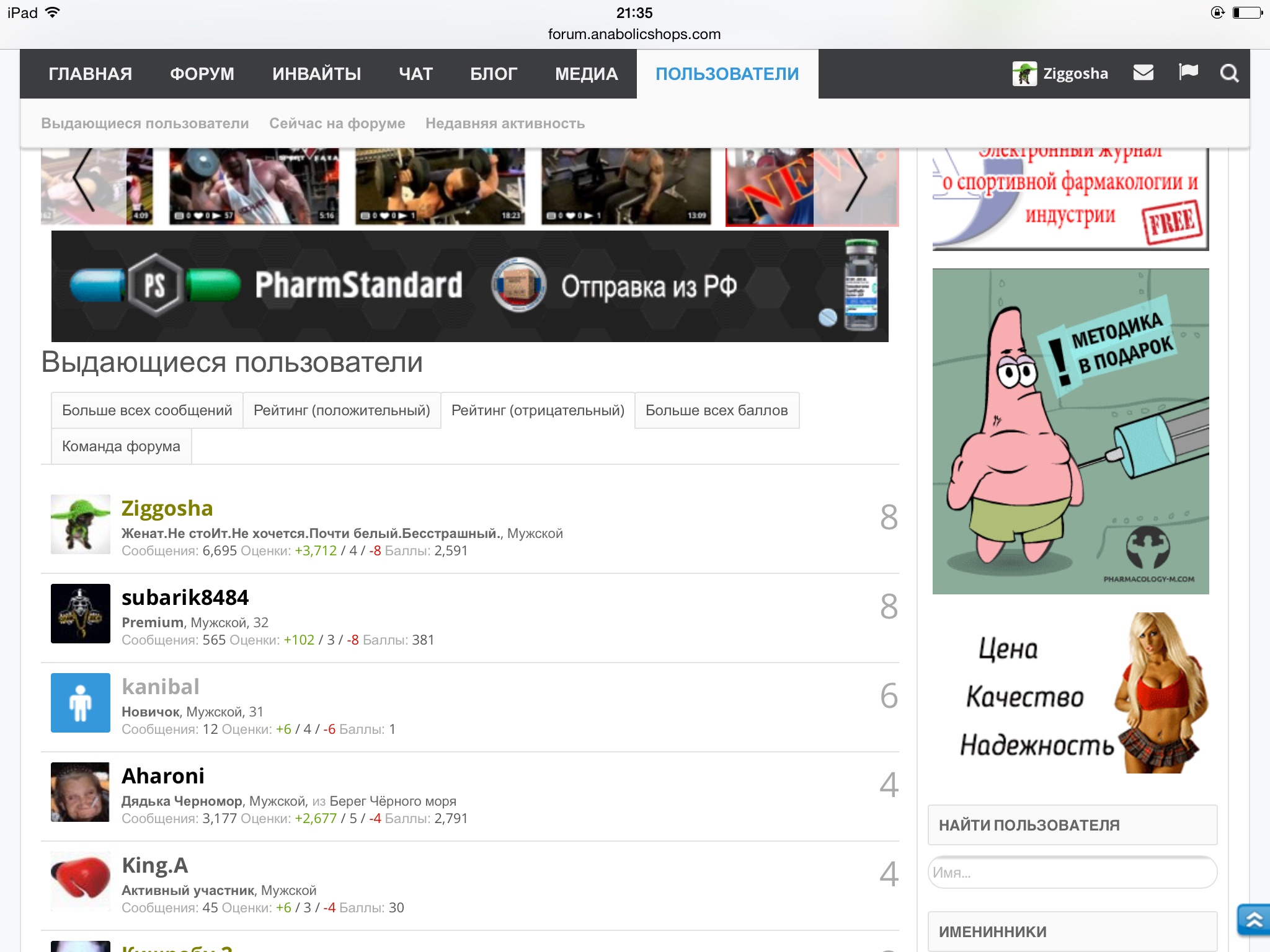This screenshot has height=952, width=1270.
Task: Go to the ЧАТ section
Action: click(415, 74)
